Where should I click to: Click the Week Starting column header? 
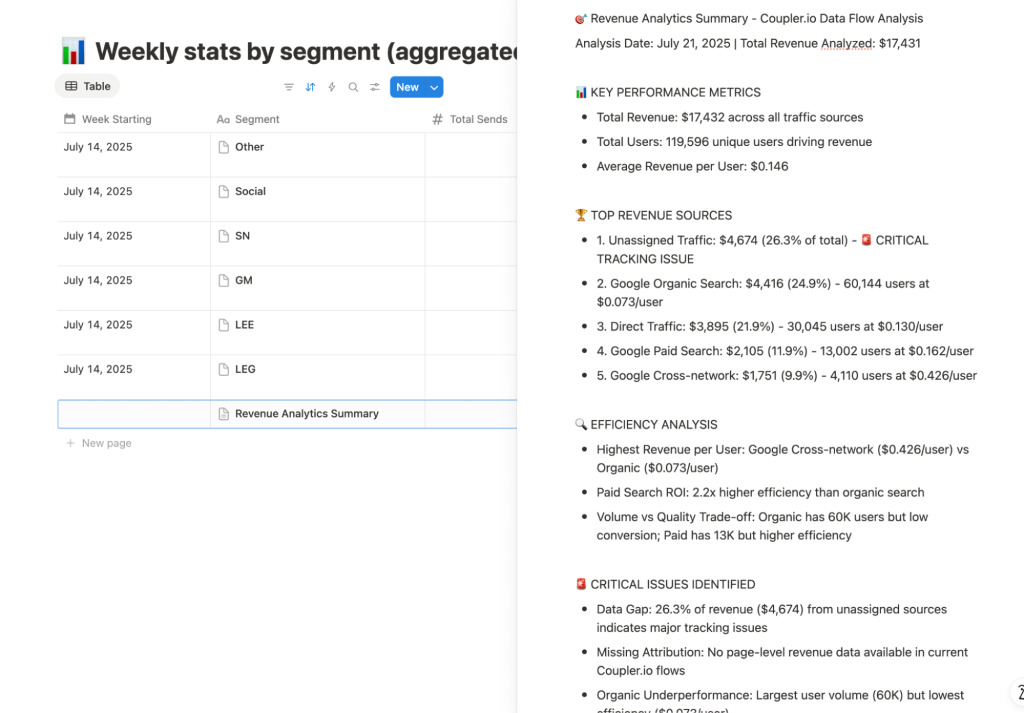click(108, 119)
